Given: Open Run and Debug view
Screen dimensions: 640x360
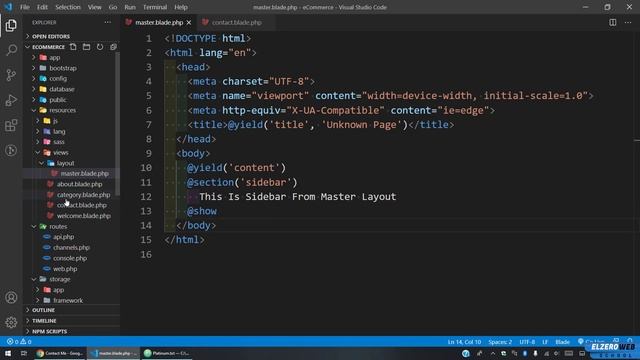Looking at the screenshot, I should click(11, 100).
